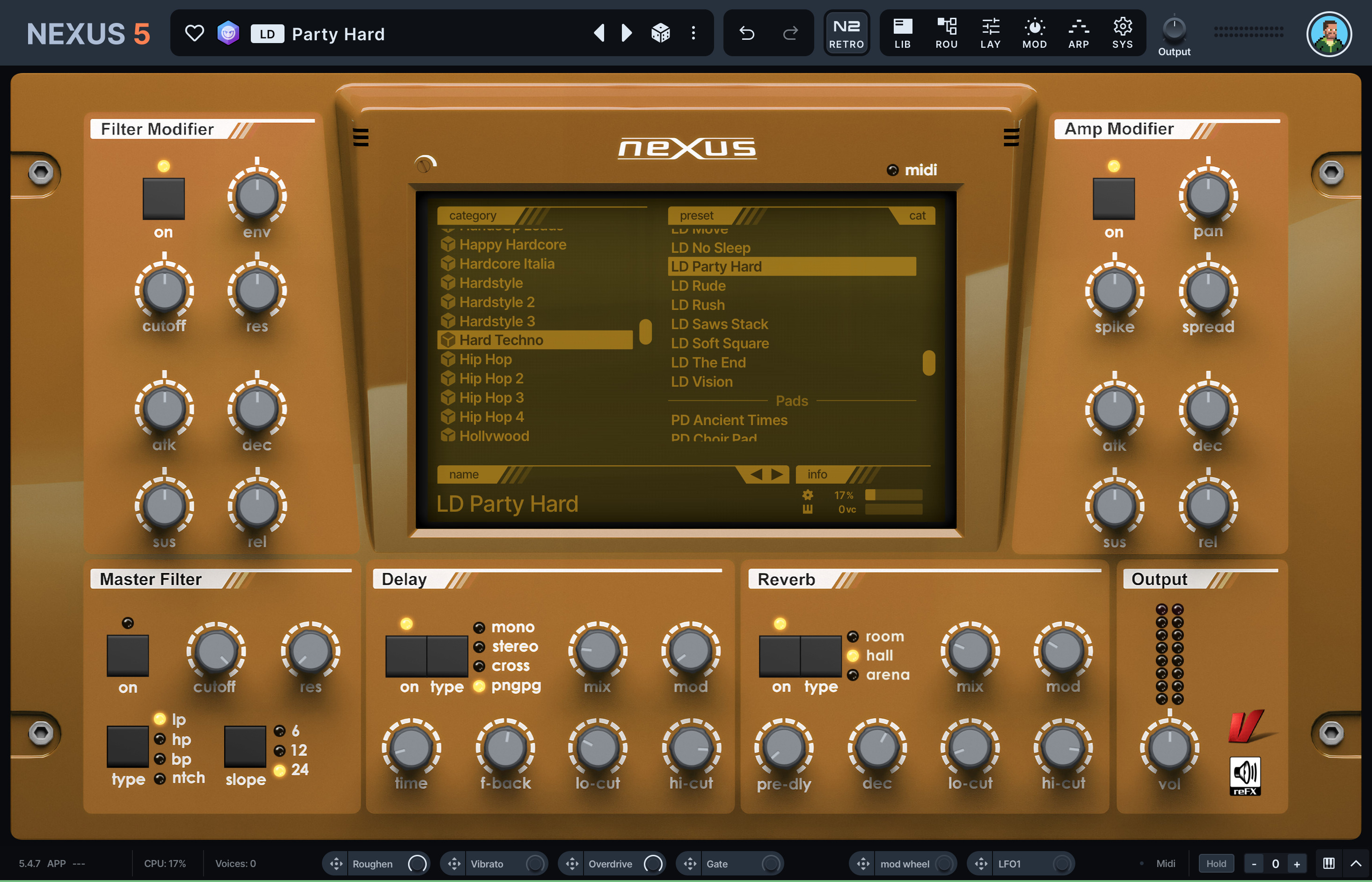Image resolution: width=1372 pixels, height=882 pixels.
Task: Open the three-dot preset menu
Action: 693,33
